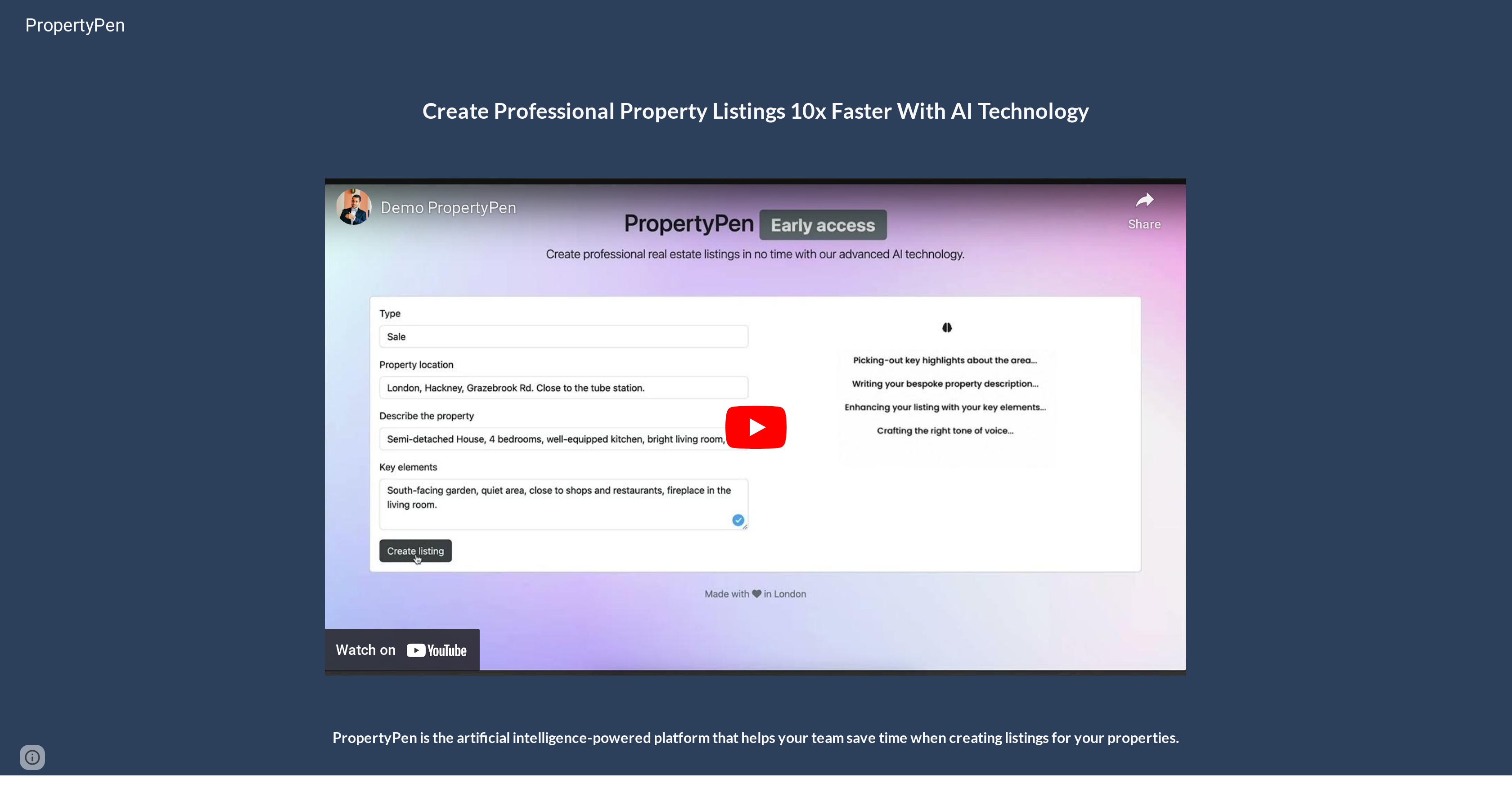
Task: Click the Describe the property input field
Action: (x=564, y=438)
